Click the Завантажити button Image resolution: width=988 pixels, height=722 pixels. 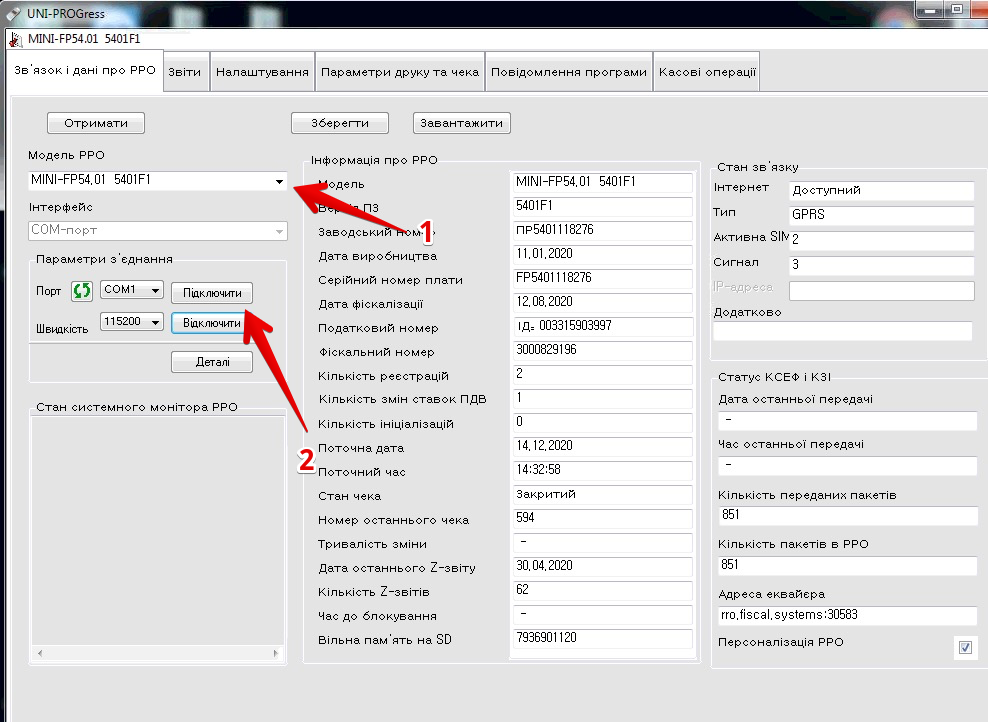click(x=462, y=123)
